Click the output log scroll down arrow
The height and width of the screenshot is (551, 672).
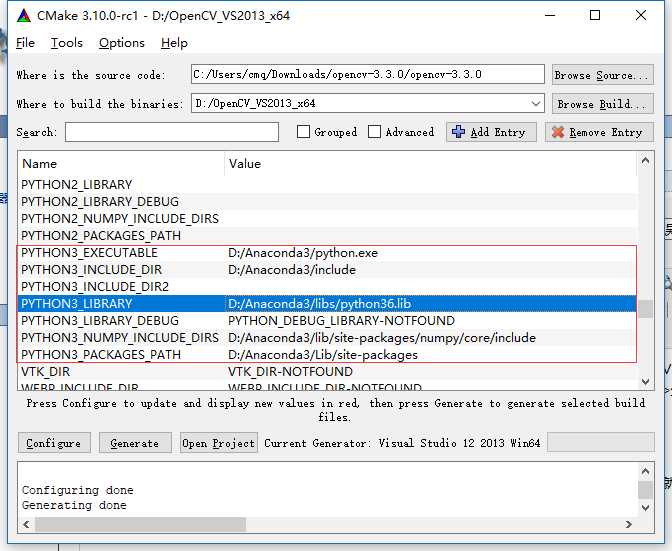point(645,508)
